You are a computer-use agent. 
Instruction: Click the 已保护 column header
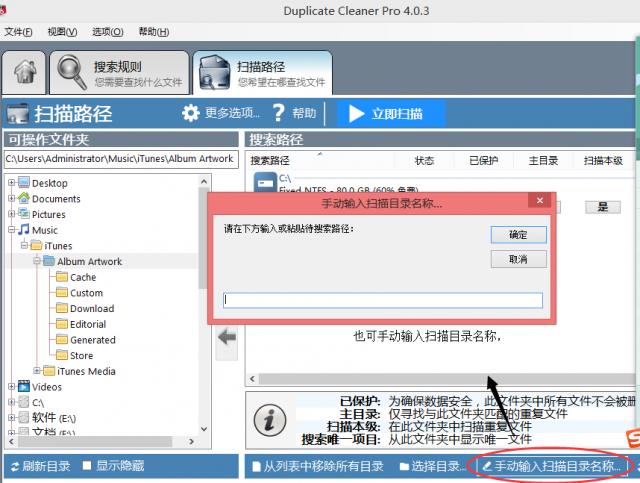484,160
